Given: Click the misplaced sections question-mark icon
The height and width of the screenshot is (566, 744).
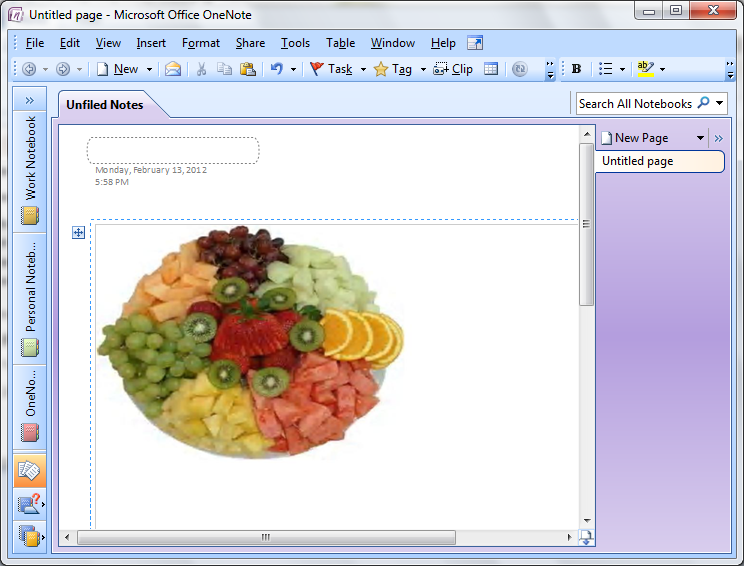Looking at the screenshot, I should (x=29, y=504).
